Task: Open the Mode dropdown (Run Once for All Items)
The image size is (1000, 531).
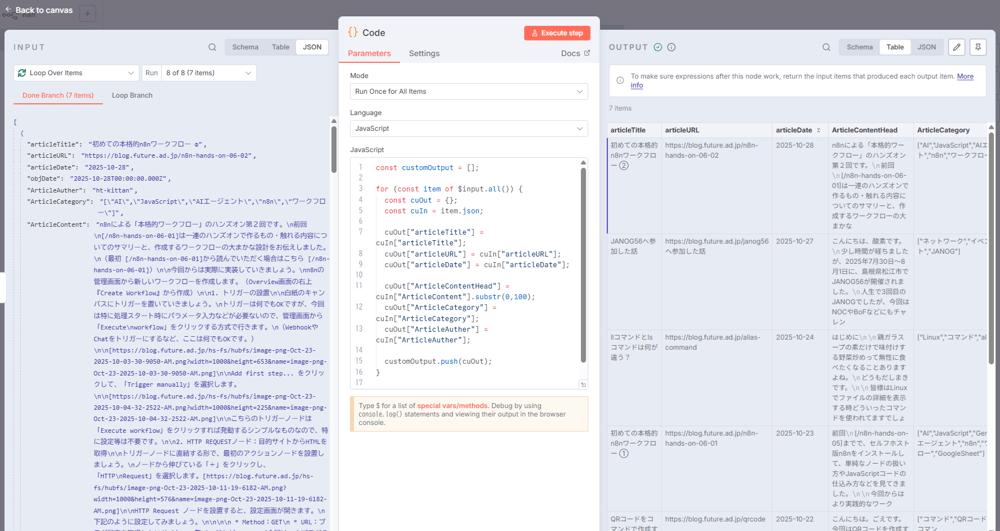Action: click(468, 92)
